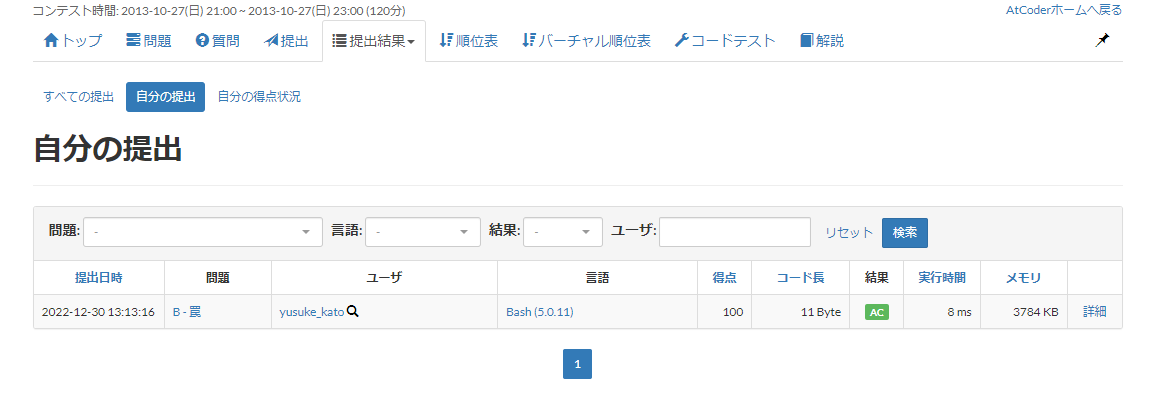Open the 結果 filter dropdown
1152x403 pixels.
563,232
